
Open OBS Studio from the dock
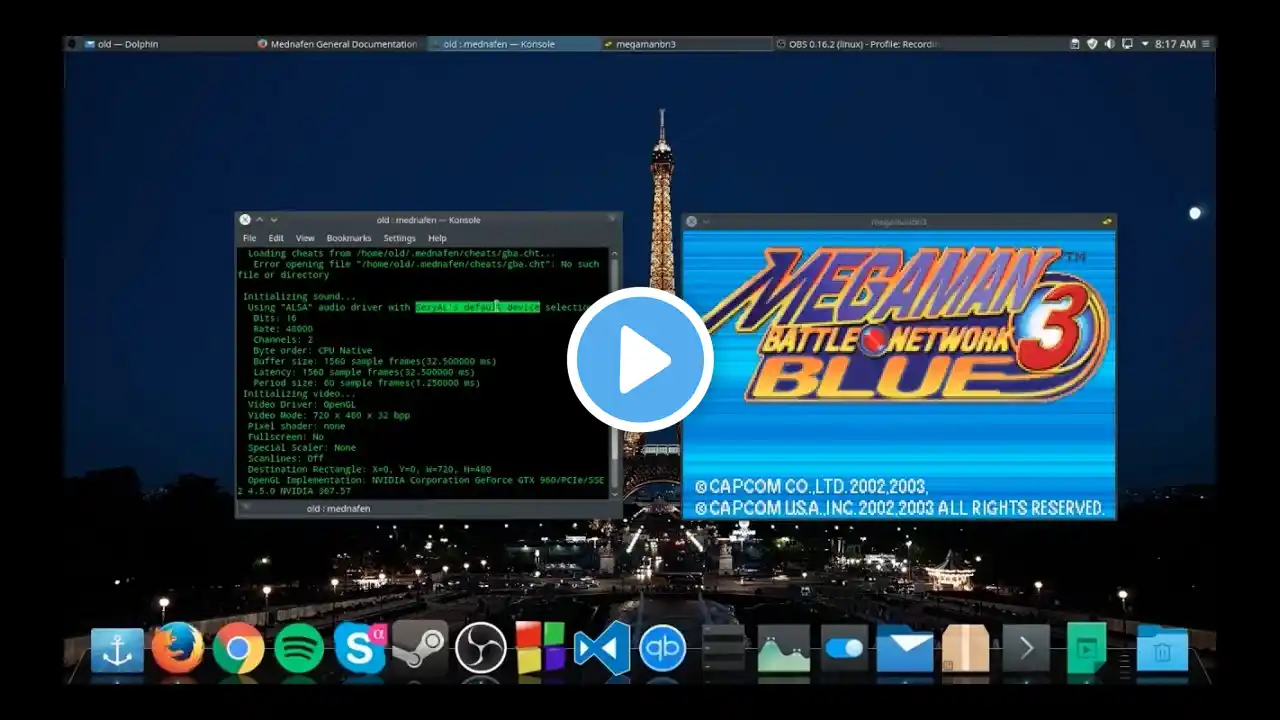click(x=481, y=650)
